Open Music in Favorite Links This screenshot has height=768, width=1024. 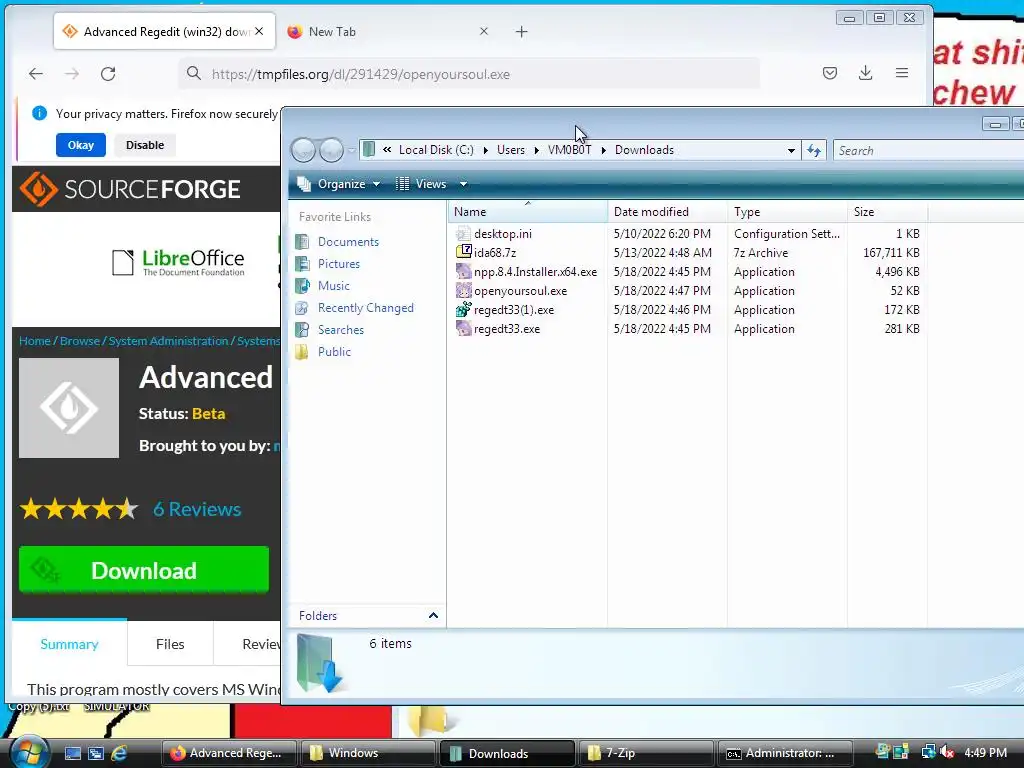(x=333, y=286)
